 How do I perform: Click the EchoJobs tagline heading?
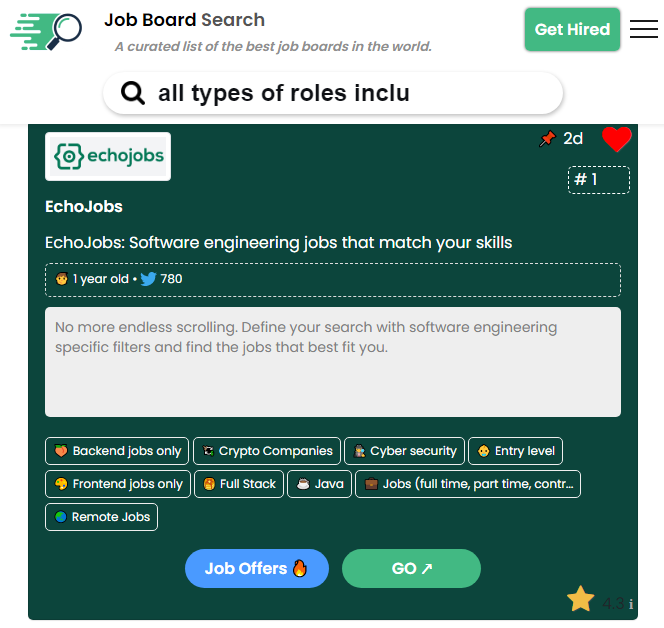[x=279, y=243]
